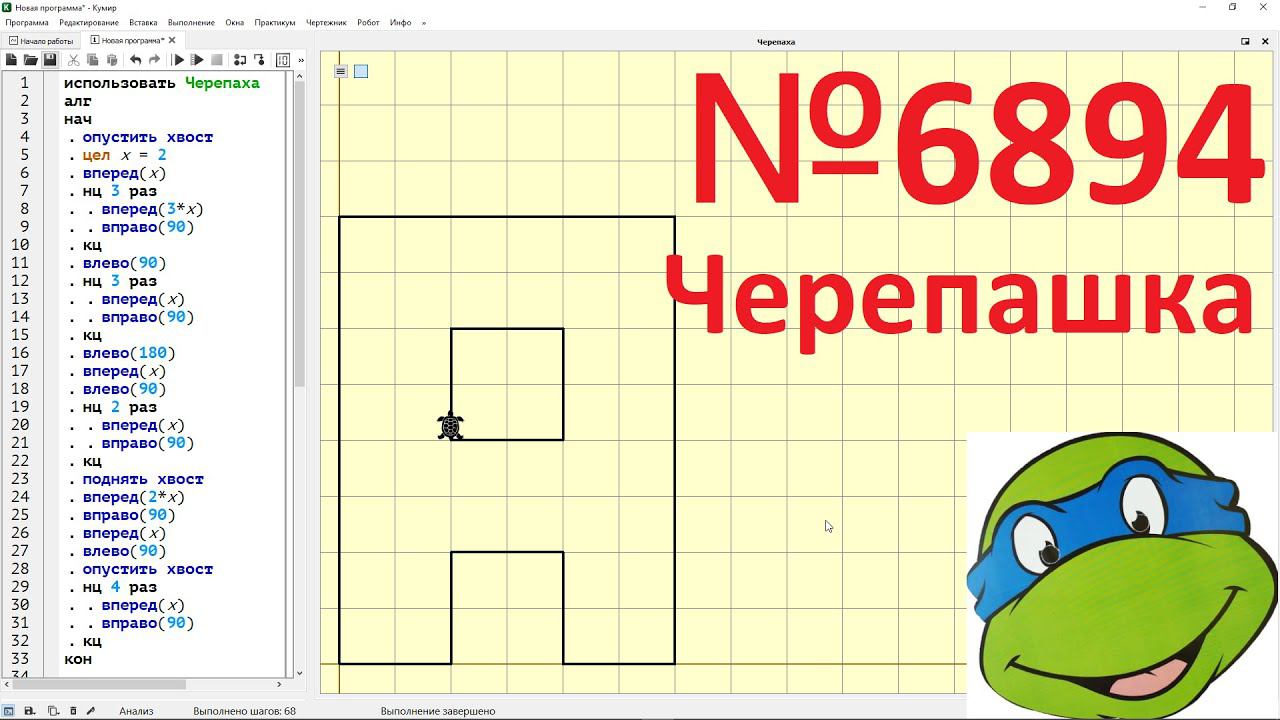Click the blue square button in Черепаха panel
Viewport: 1280px width, 720px height.
361,71
